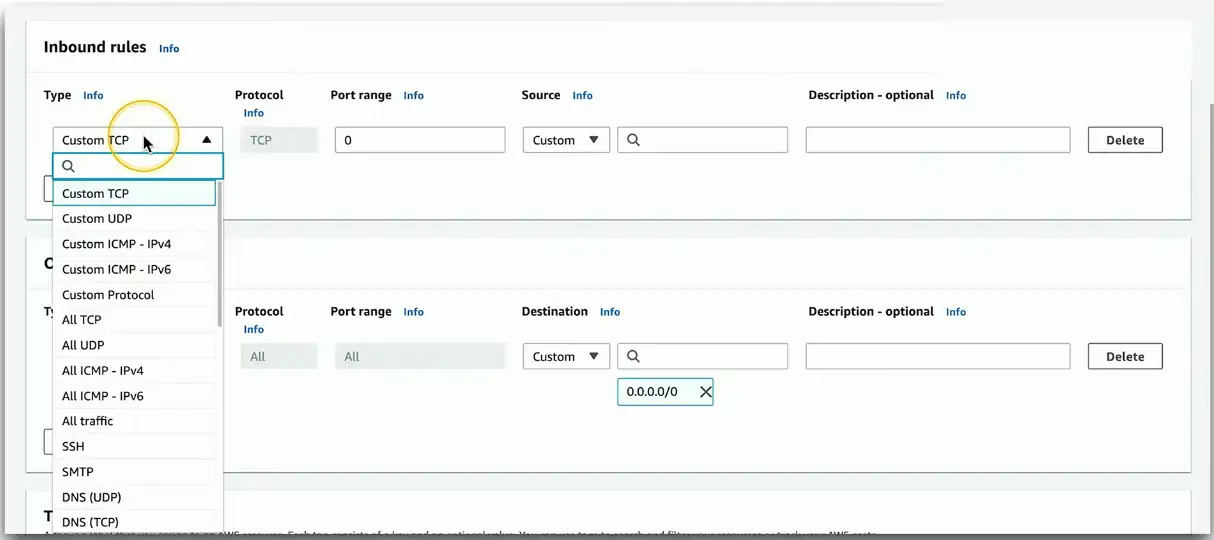Open the Info link beside Inbound rules
Image resolution: width=1214 pixels, height=540 pixels.
click(x=169, y=48)
